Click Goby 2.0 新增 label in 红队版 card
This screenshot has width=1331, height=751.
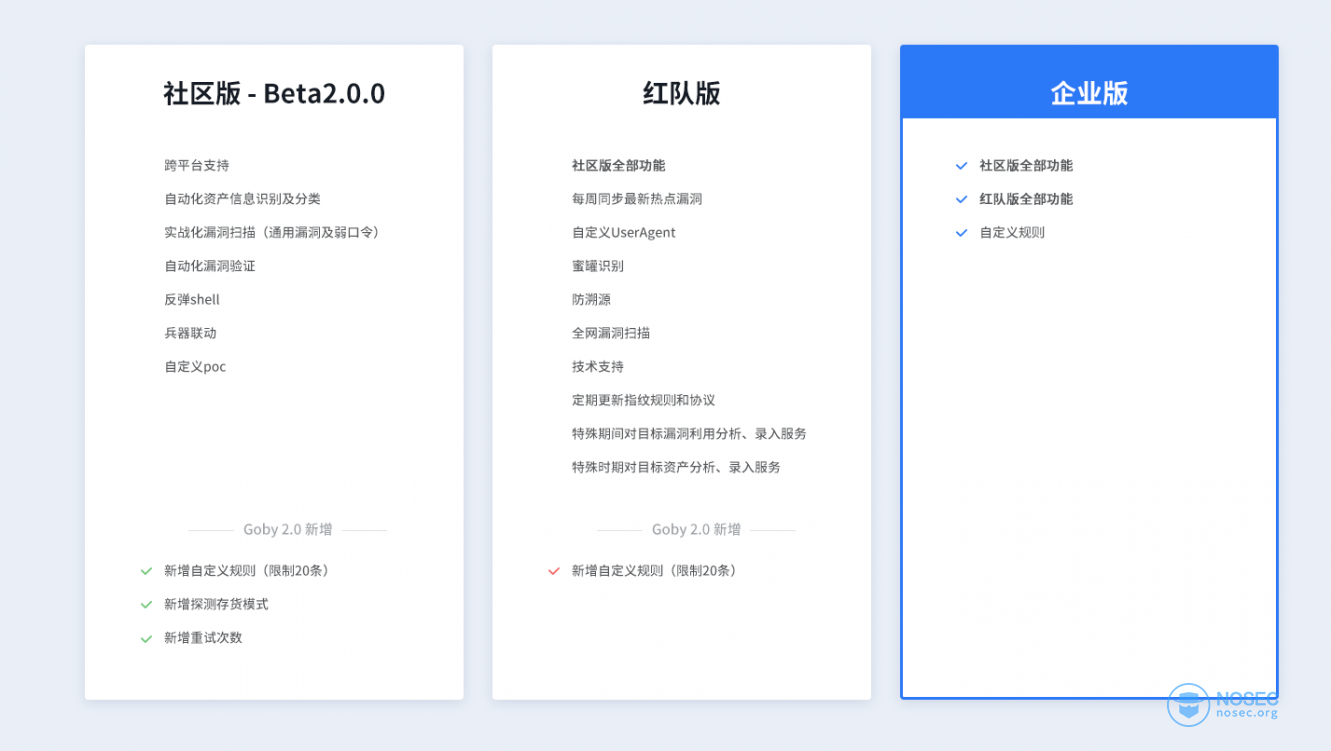coord(696,529)
